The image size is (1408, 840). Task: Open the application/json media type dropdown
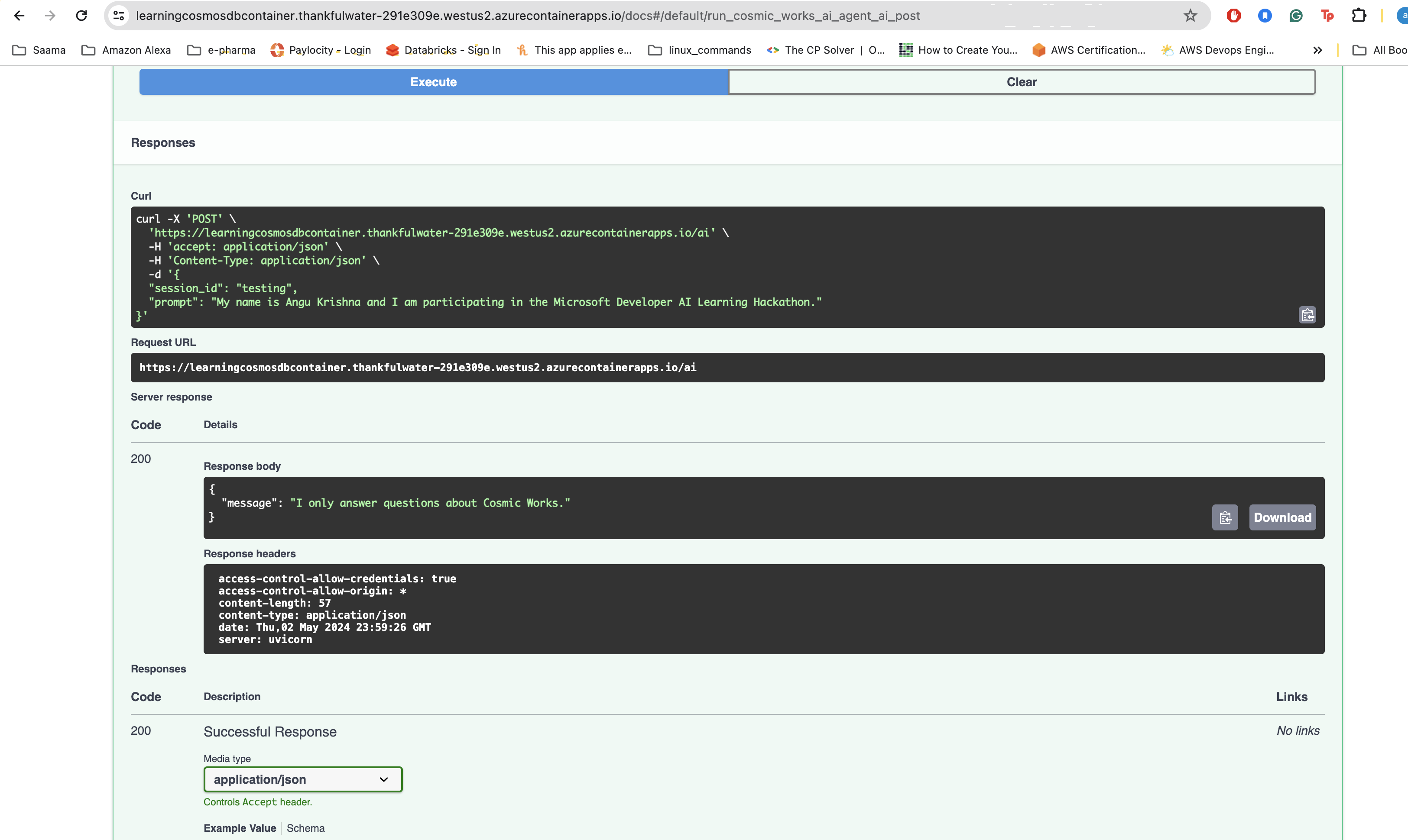[302, 779]
